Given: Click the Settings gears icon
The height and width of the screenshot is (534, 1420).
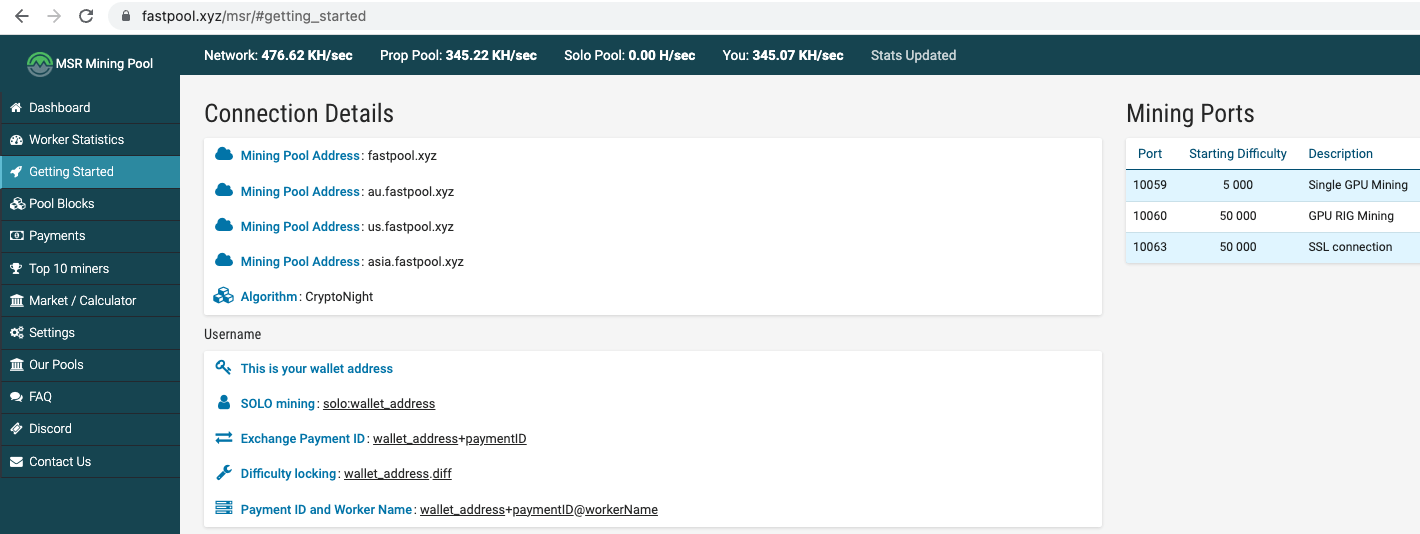Looking at the screenshot, I should (x=16, y=333).
